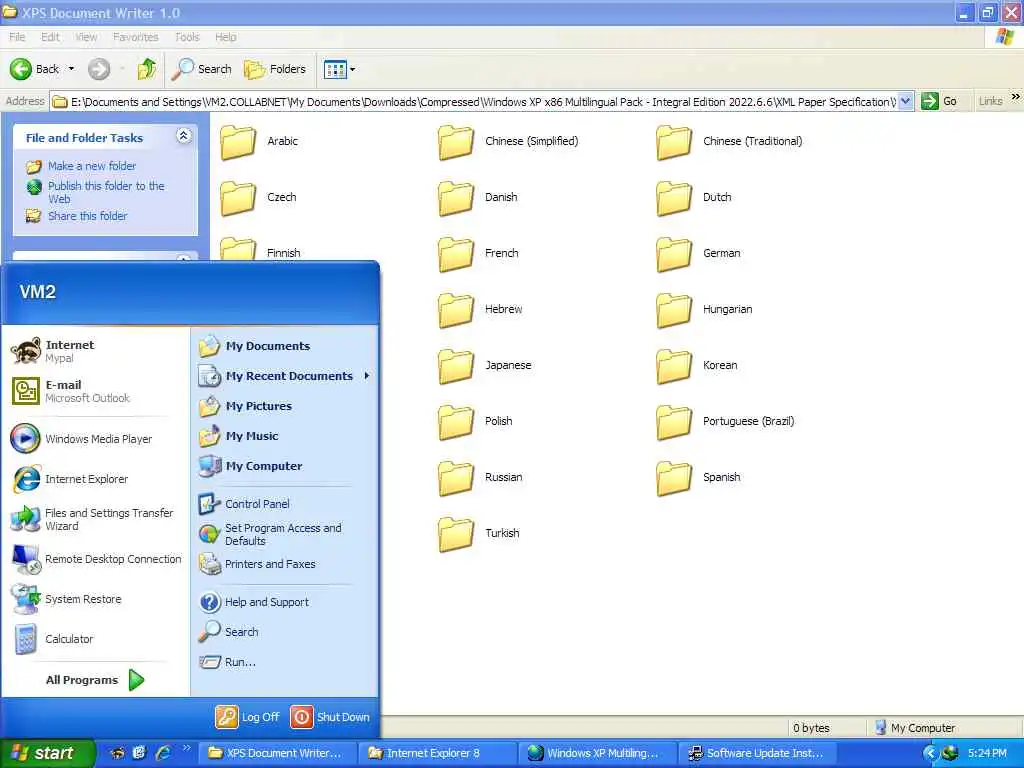Viewport: 1024px width, 768px height.
Task: Select the Russian folder
Action: coord(480,478)
